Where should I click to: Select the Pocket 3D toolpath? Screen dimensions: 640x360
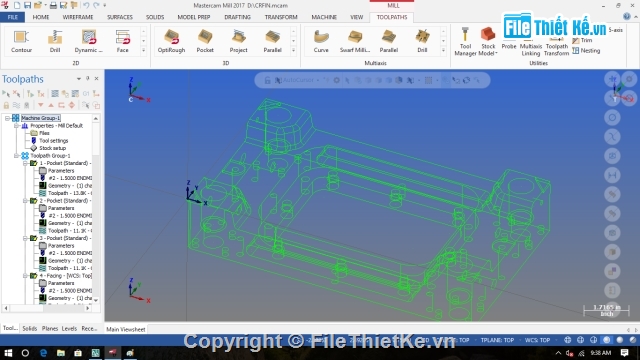pyautogui.click(x=205, y=41)
